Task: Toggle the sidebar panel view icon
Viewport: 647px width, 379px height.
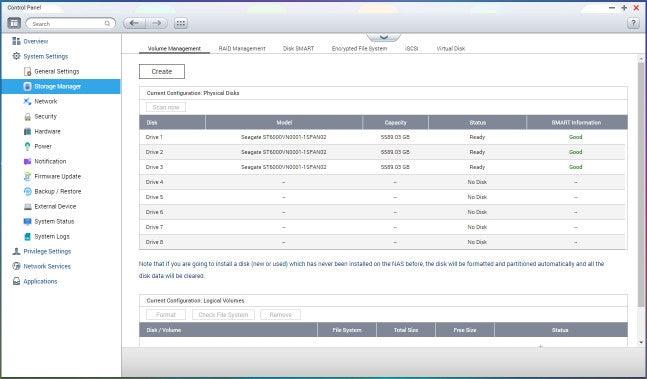Action: point(14,23)
